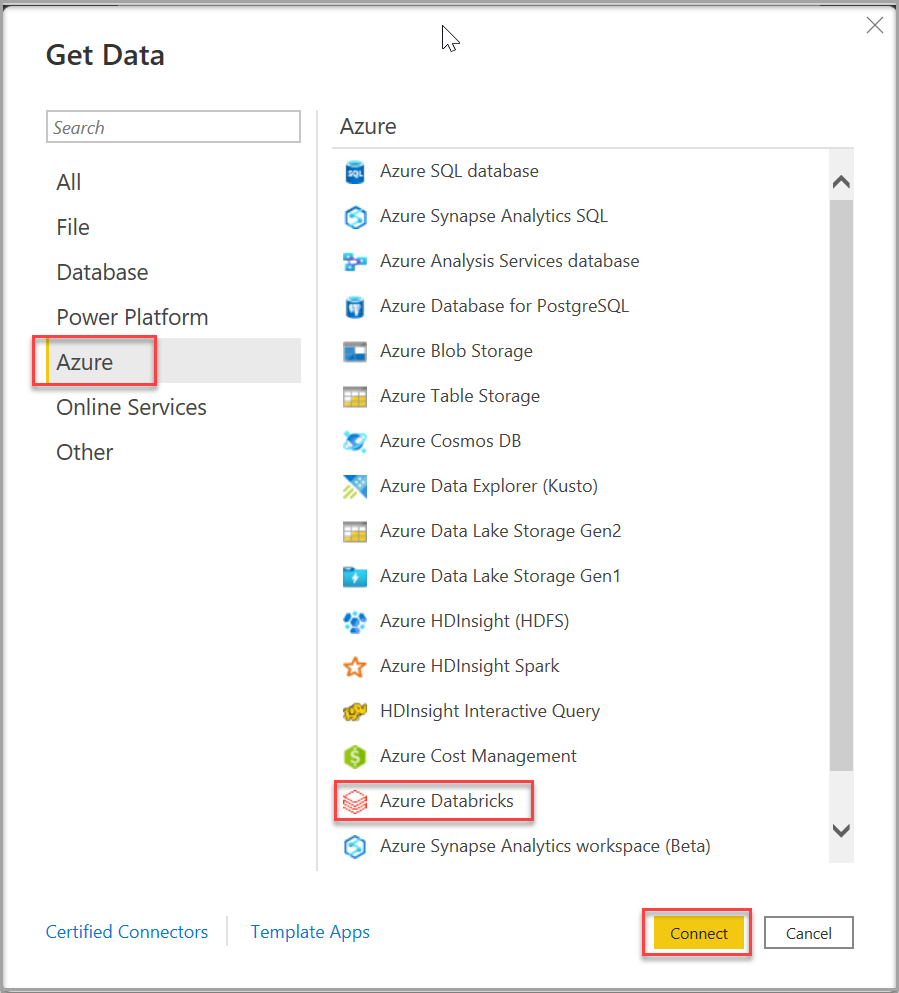Select the Azure Synapse Analytics SQL icon

[x=354, y=217]
